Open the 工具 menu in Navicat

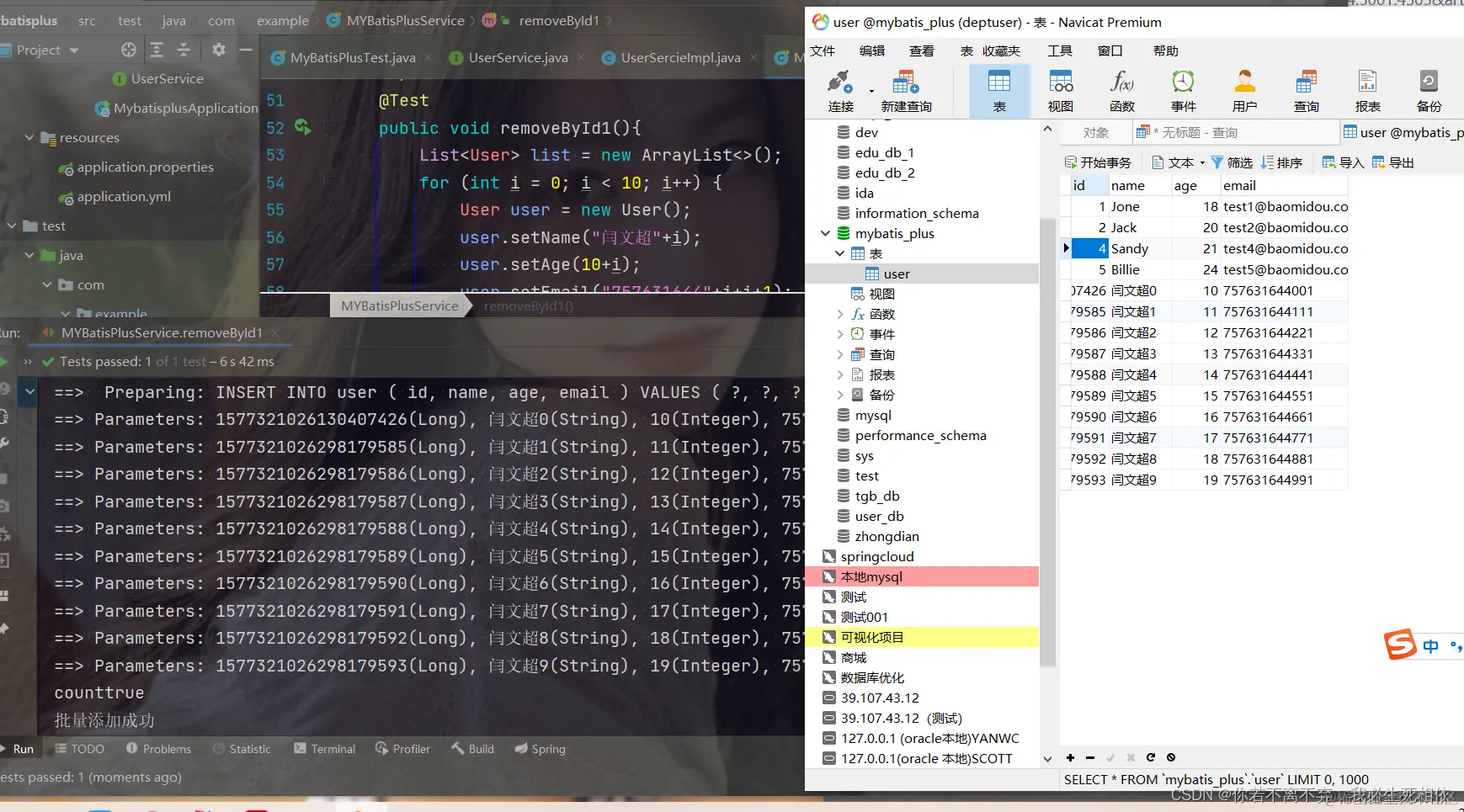point(1060,50)
